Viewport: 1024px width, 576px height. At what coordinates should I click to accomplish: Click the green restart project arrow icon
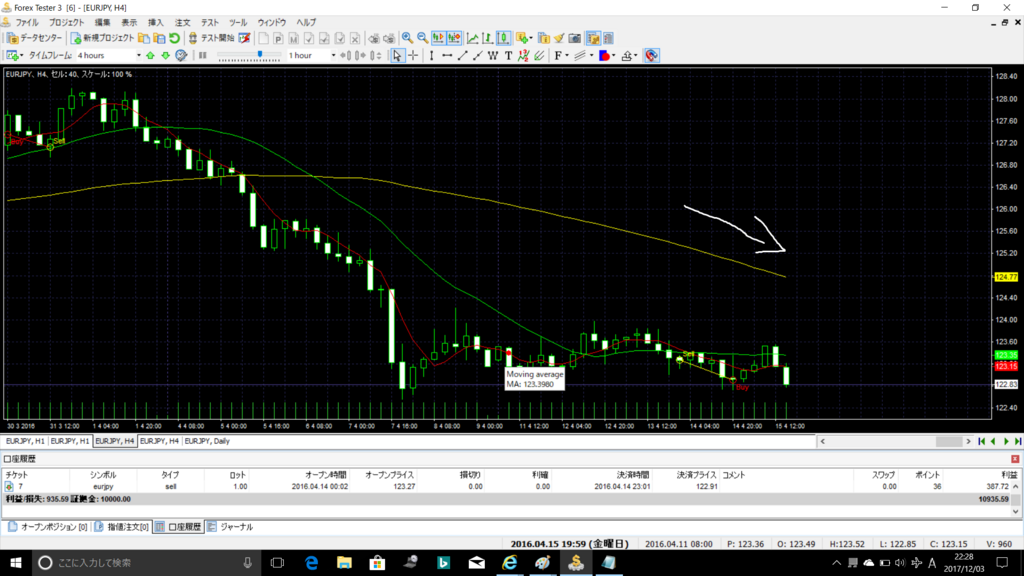174,38
